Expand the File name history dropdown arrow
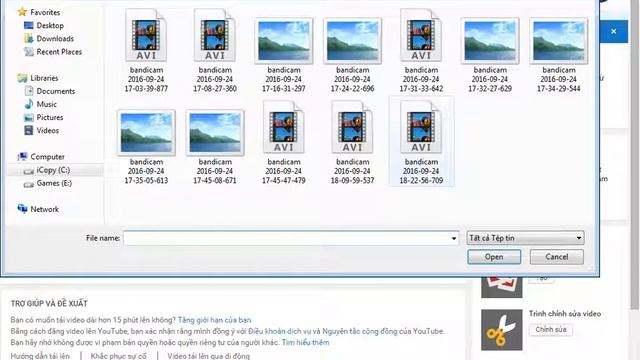Image resolution: width=640 pixels, height=360 pixels. click(x=453, y=238)
